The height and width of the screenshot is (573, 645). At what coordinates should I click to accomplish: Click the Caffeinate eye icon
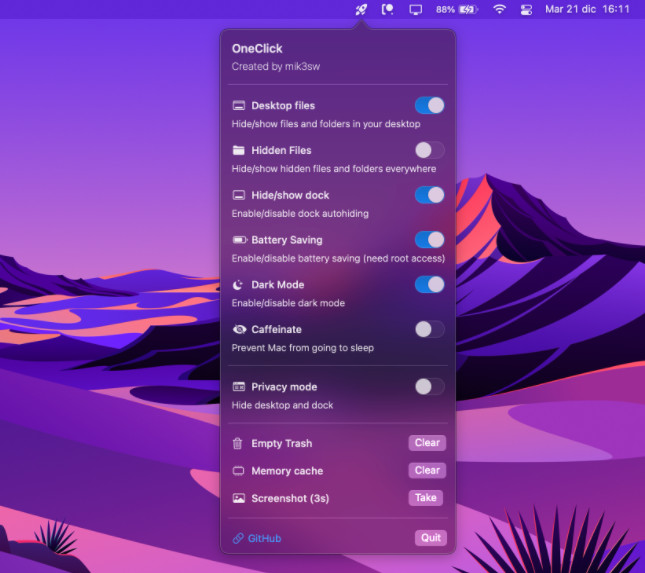click(x=239, y=329)
